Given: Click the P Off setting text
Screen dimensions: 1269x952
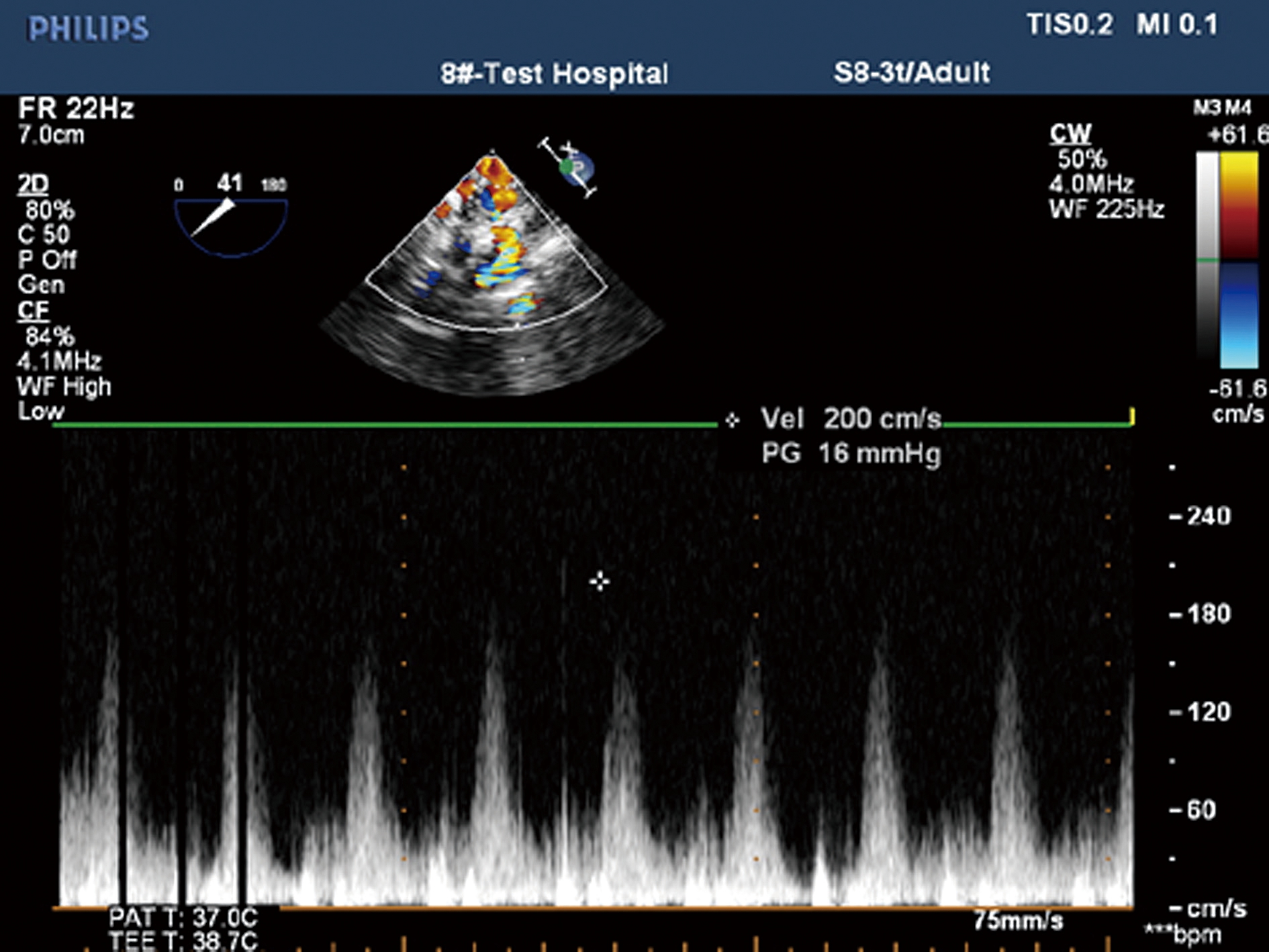Looking at the screenshot, I should tap(47, 260).
